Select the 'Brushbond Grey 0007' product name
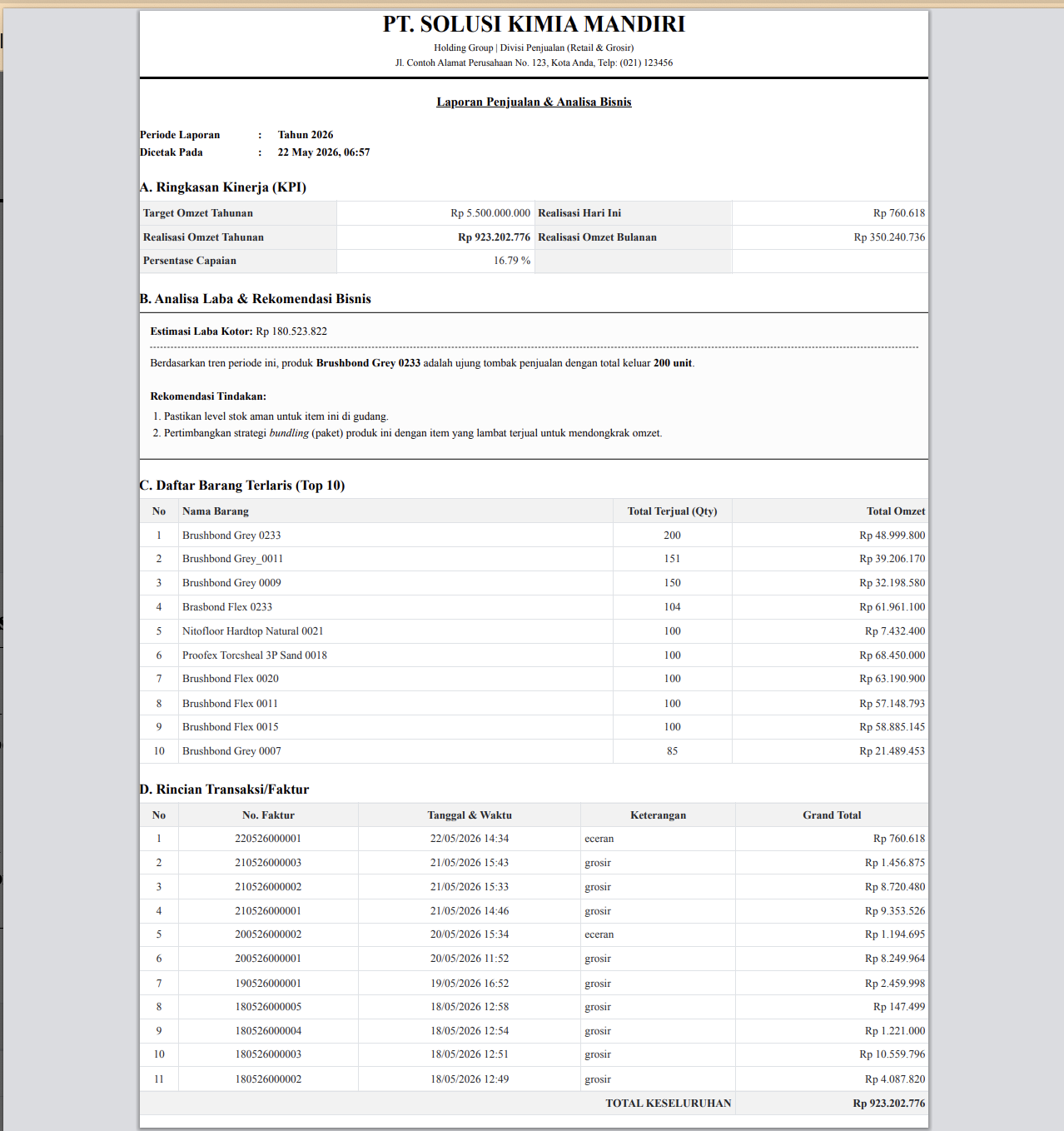 [231, 751]
